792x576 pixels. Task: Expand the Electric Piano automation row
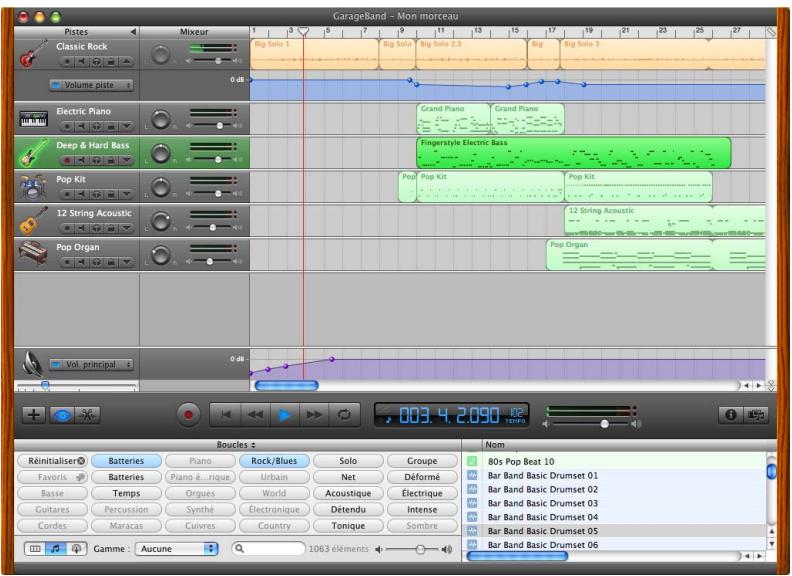pyautogui.click(x=126, y=126)
